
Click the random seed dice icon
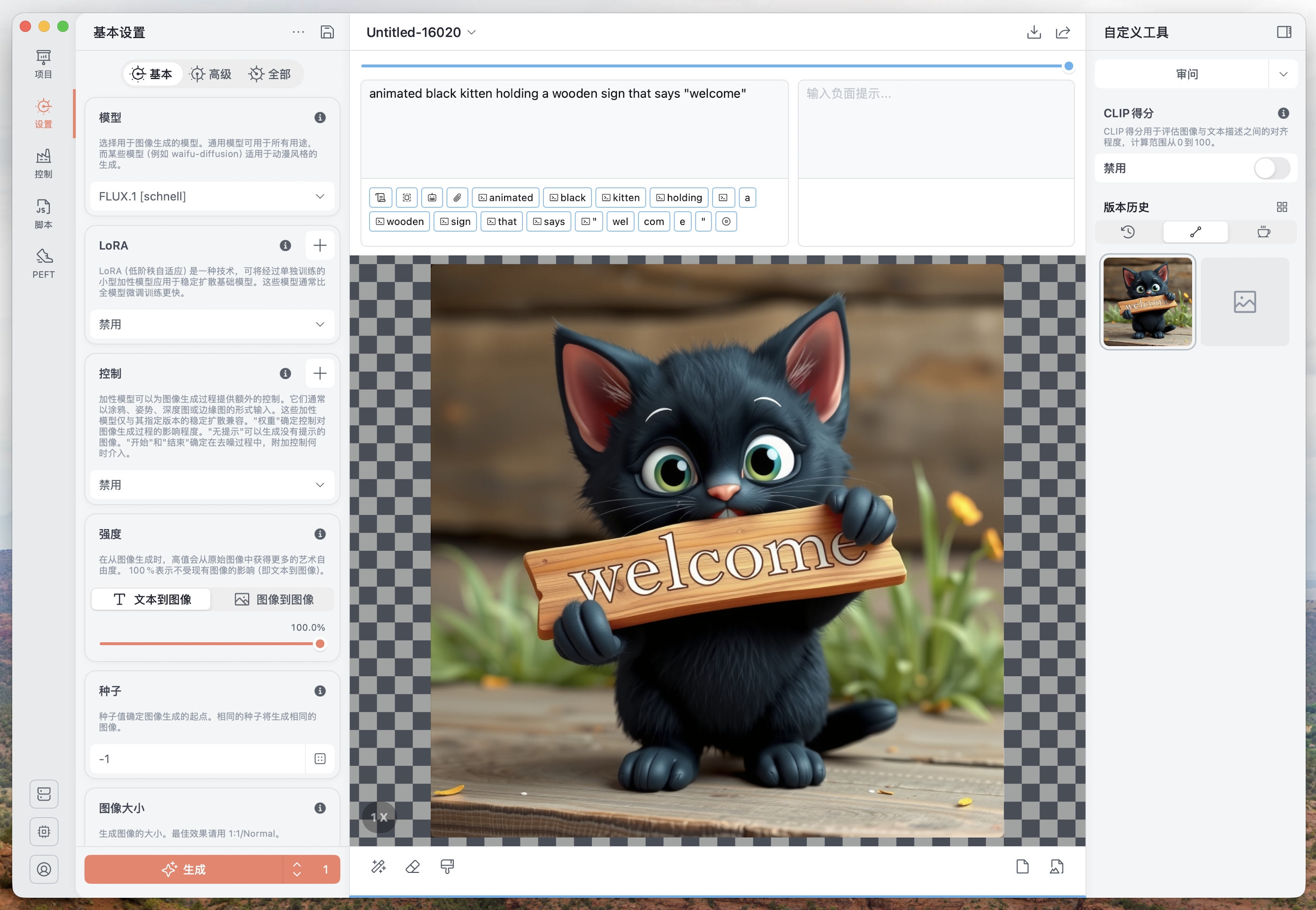[x=320, y=759]
